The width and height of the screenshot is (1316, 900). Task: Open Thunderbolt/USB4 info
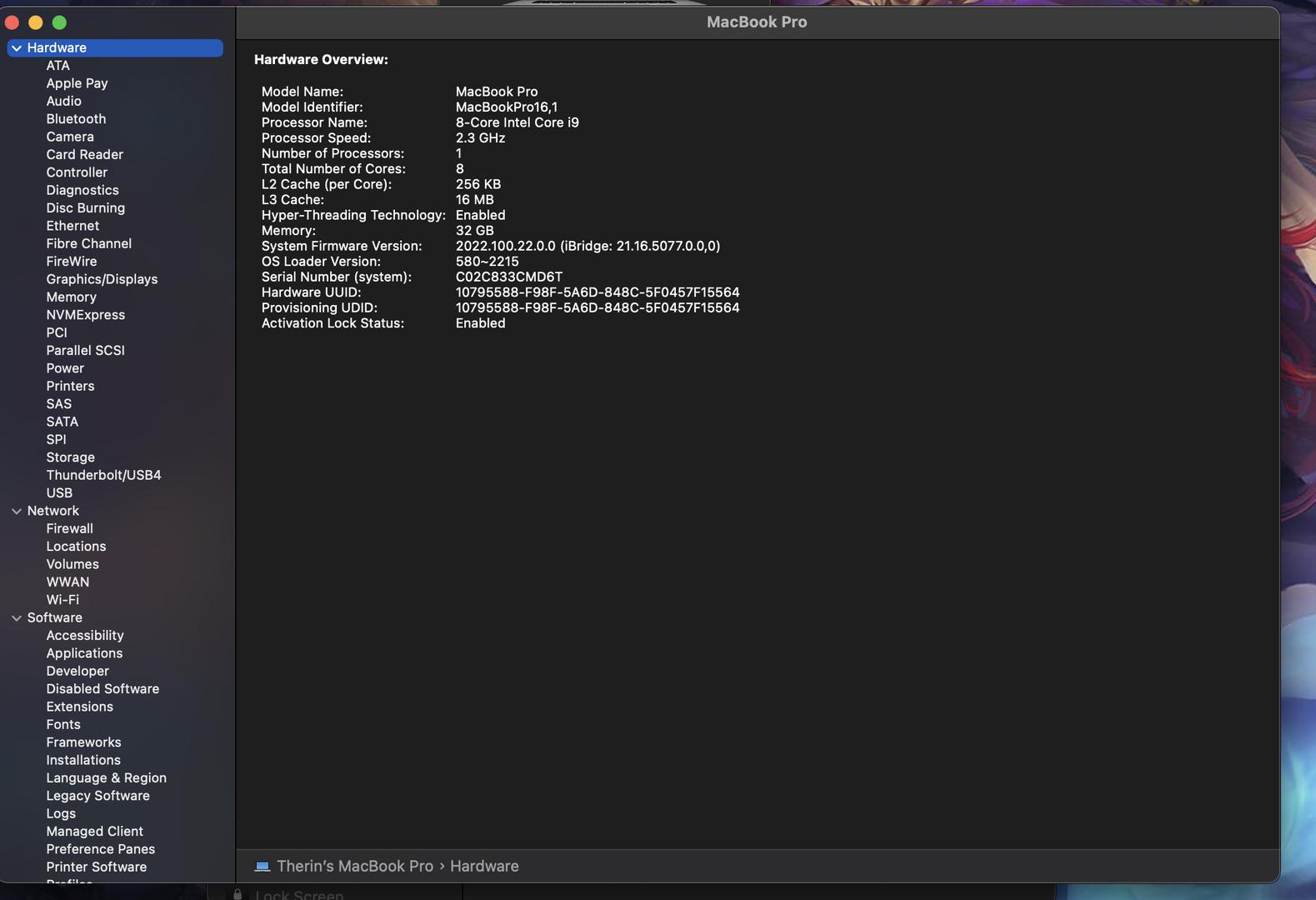pyautogui.click(x=103, y=475)
